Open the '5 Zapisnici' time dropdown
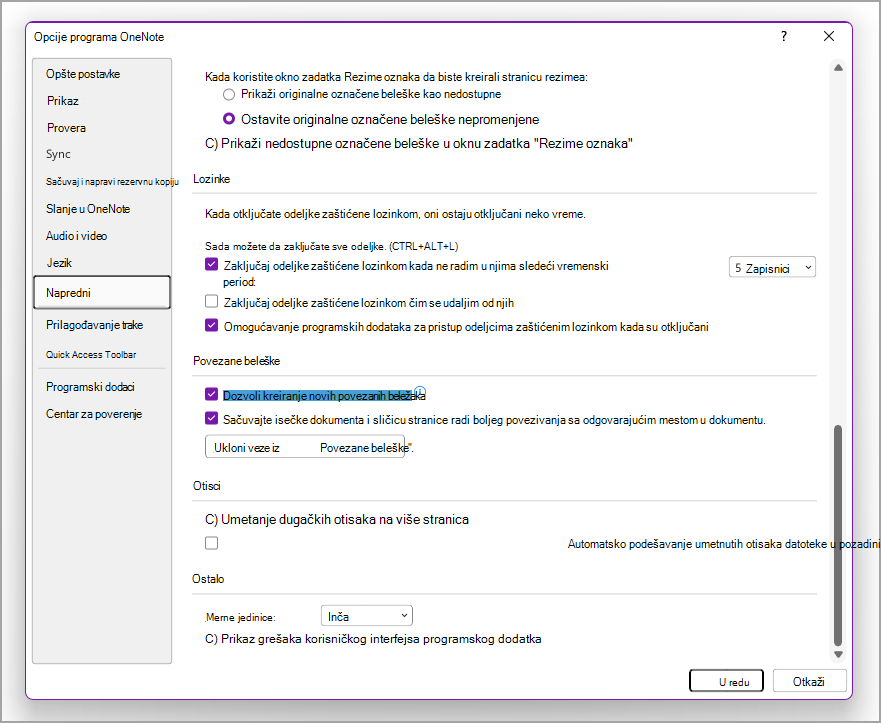The height and width of the screenshot is (723, 881). click(x=772, y=268)
